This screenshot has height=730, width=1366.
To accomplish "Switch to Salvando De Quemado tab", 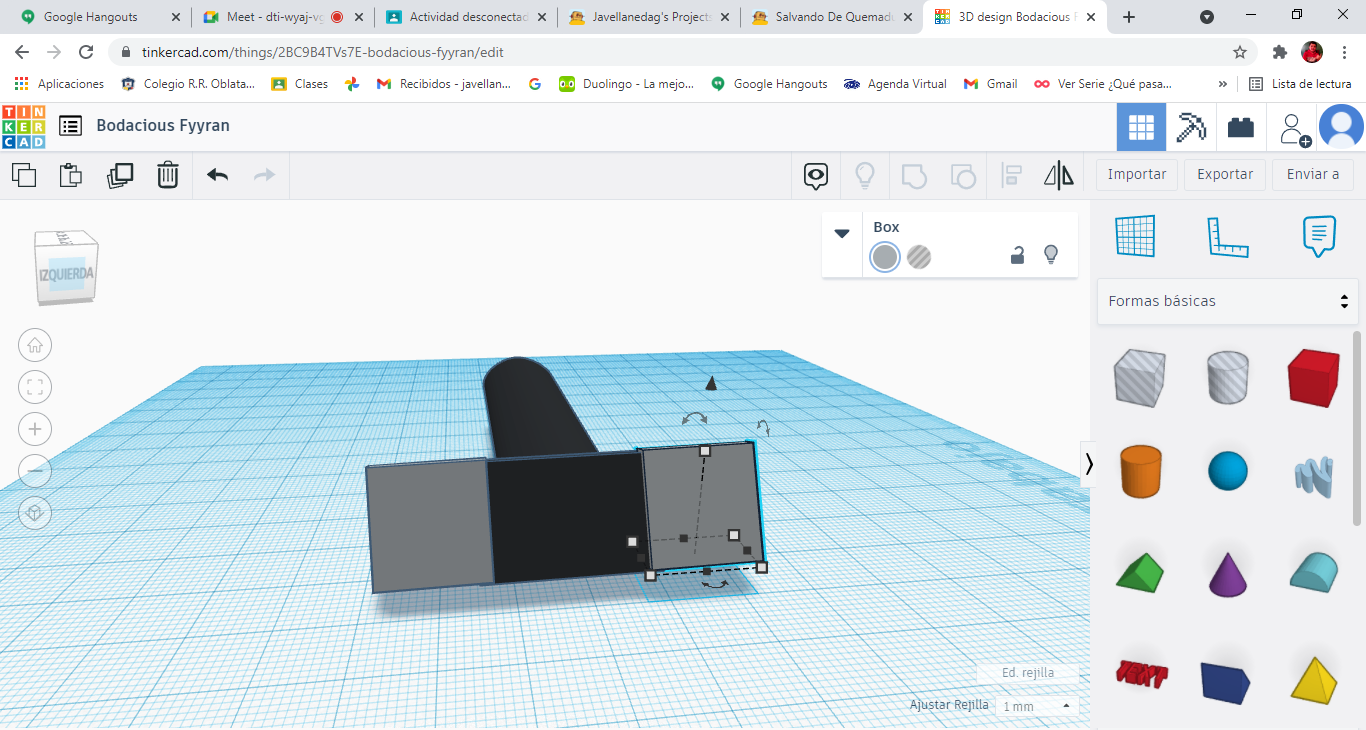I will click(832, 17).
